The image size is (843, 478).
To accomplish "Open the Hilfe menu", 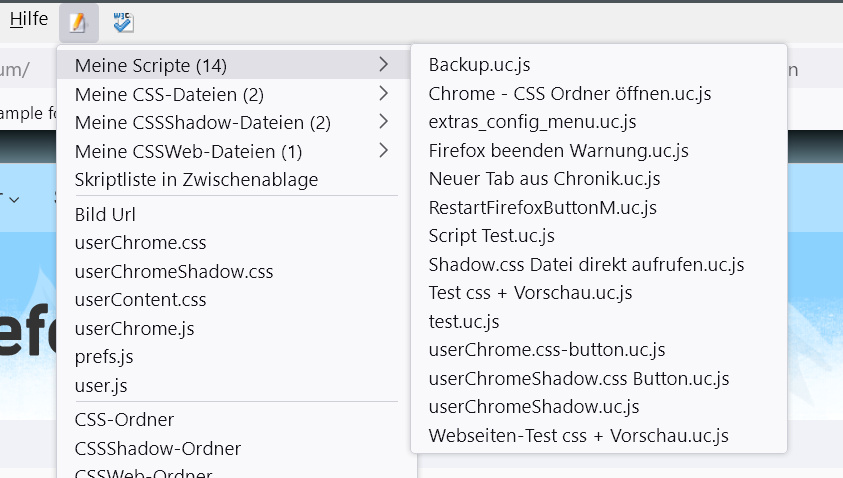I will point(29,19).
